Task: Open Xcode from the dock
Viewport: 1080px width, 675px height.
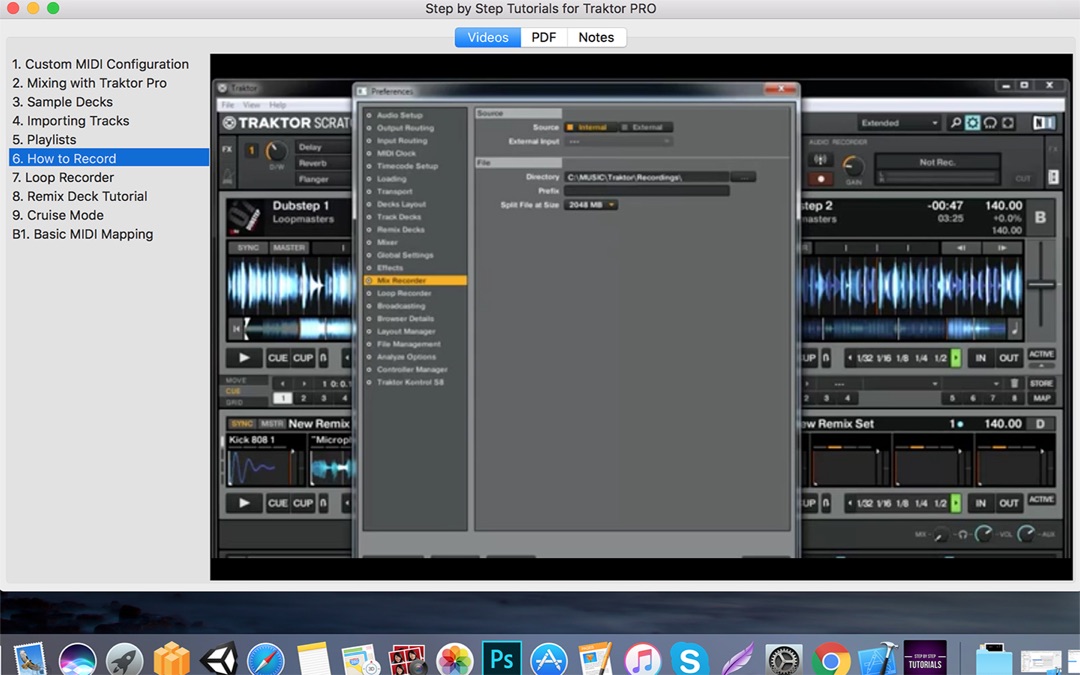Action: [x=878, y=660]
